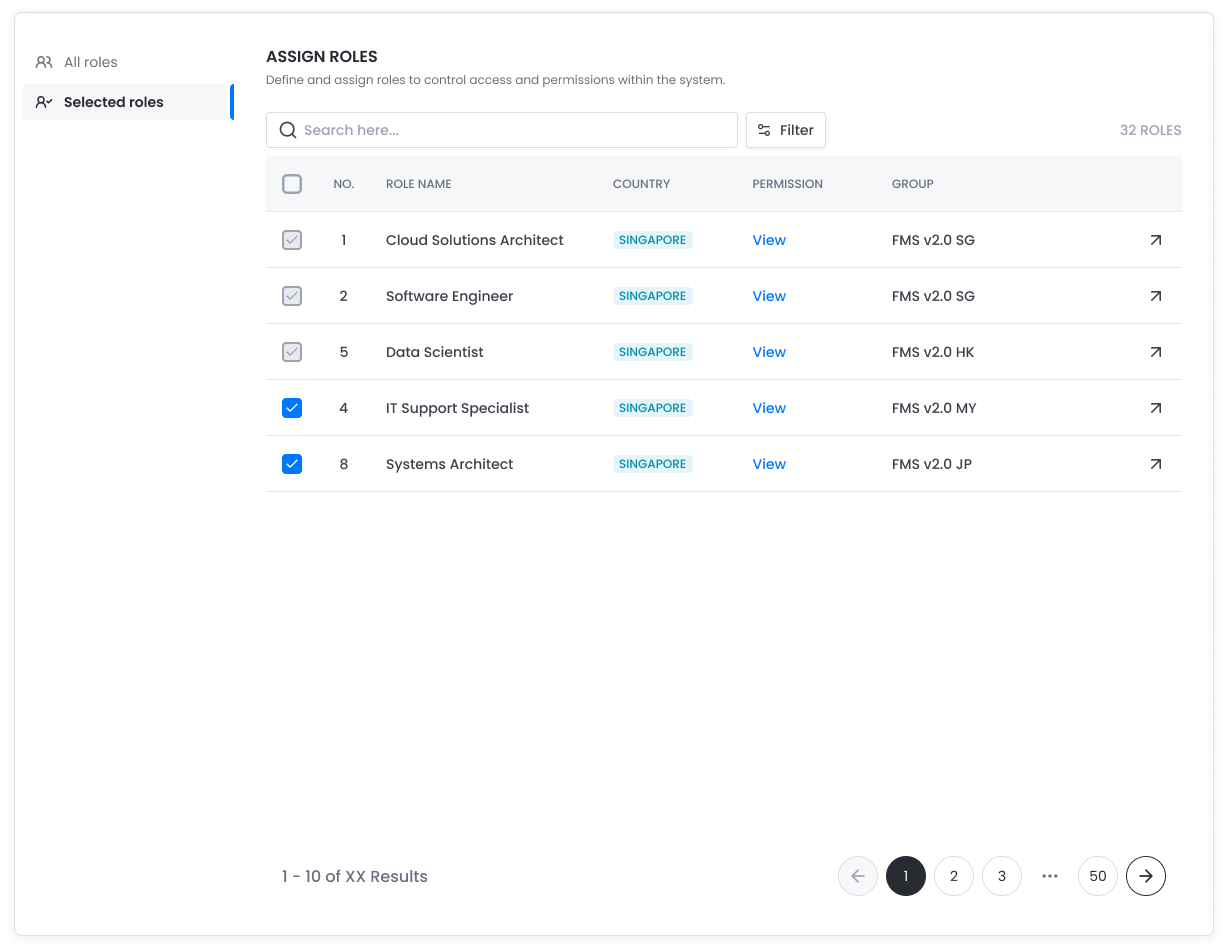1228x952 pixels.
Task: Toggle the select-all header checkbox
Action: pyautogui.click(x=292, y=184)
